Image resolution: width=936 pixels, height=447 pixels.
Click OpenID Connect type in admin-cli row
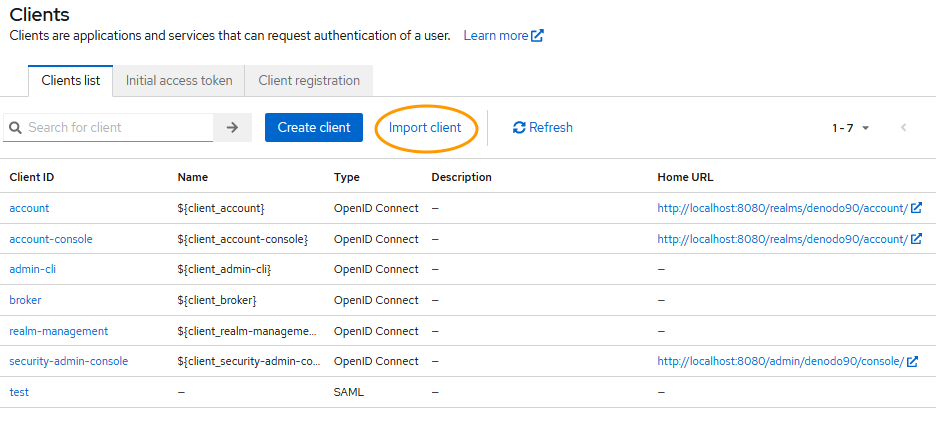point(376,269)
